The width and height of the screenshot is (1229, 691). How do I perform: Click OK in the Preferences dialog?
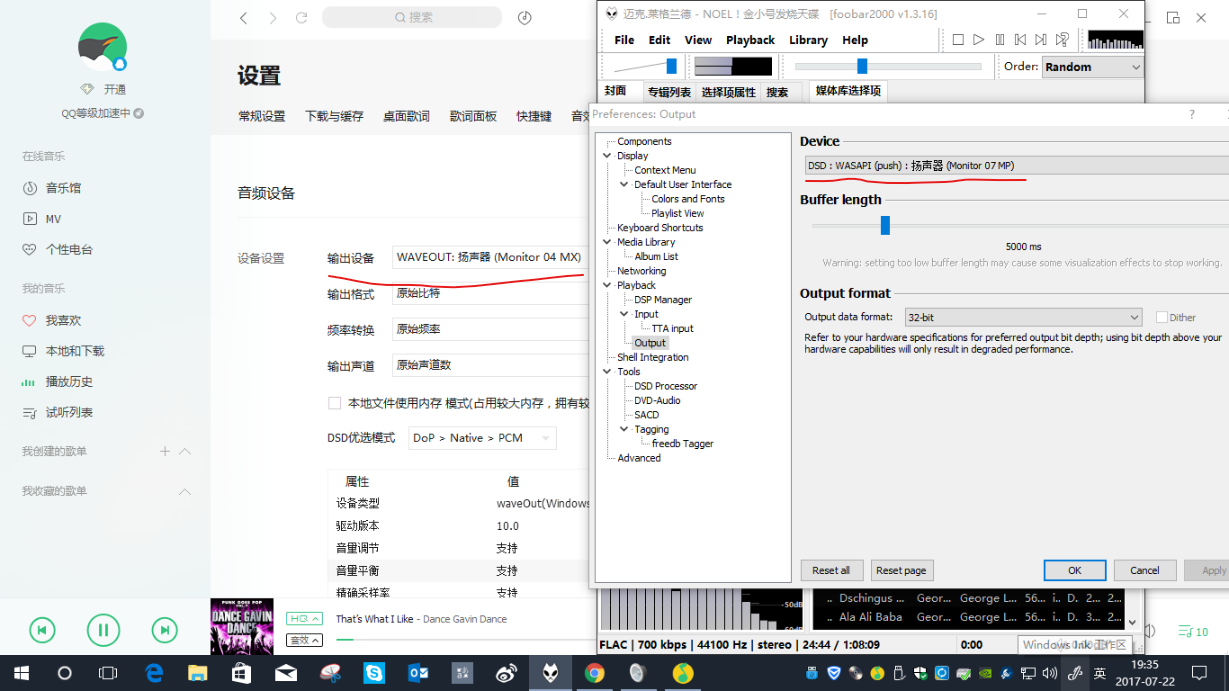[x=1074, y=570]
